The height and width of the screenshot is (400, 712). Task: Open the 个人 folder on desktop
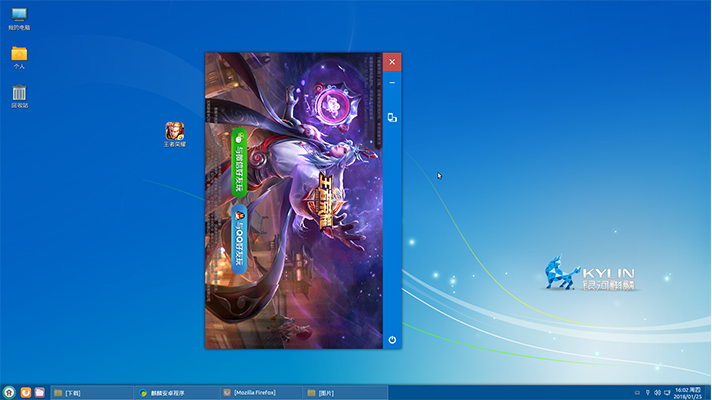click(x=19, y=56)
